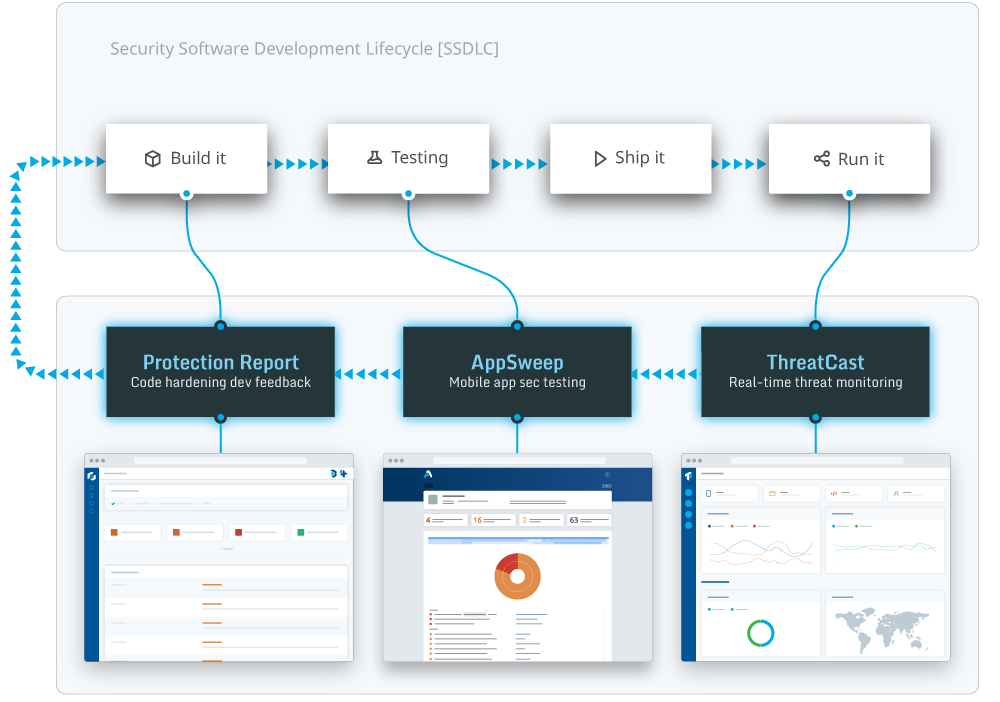Viewport: 1000px width, 702px height.
Task: Click the share nodes icon beside Run it
Action: coord(821,159)
